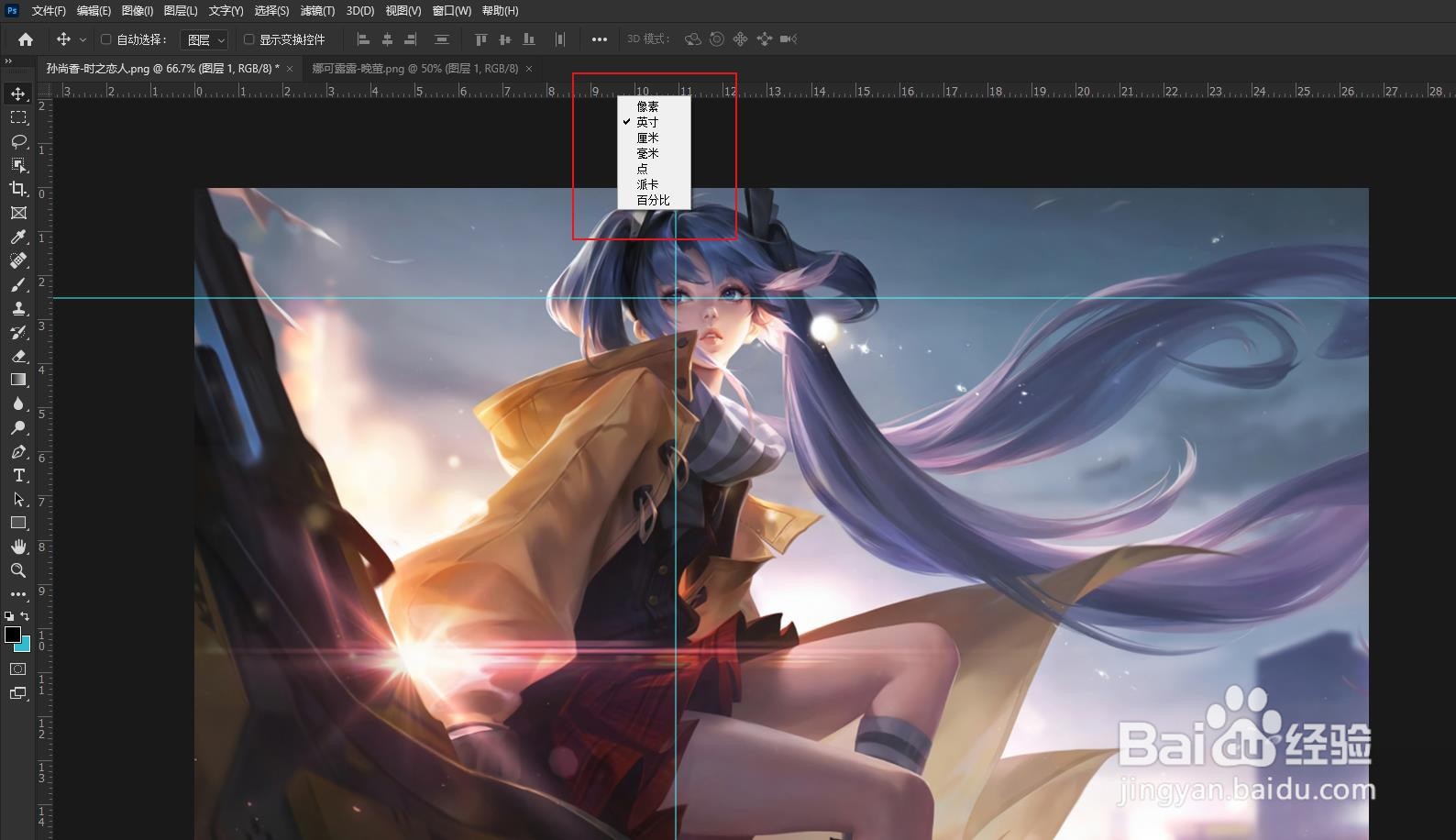1456x840 pixels.
Task: Enable the 显示变换控件 checkbox
Action: click(x=248, y=39)
